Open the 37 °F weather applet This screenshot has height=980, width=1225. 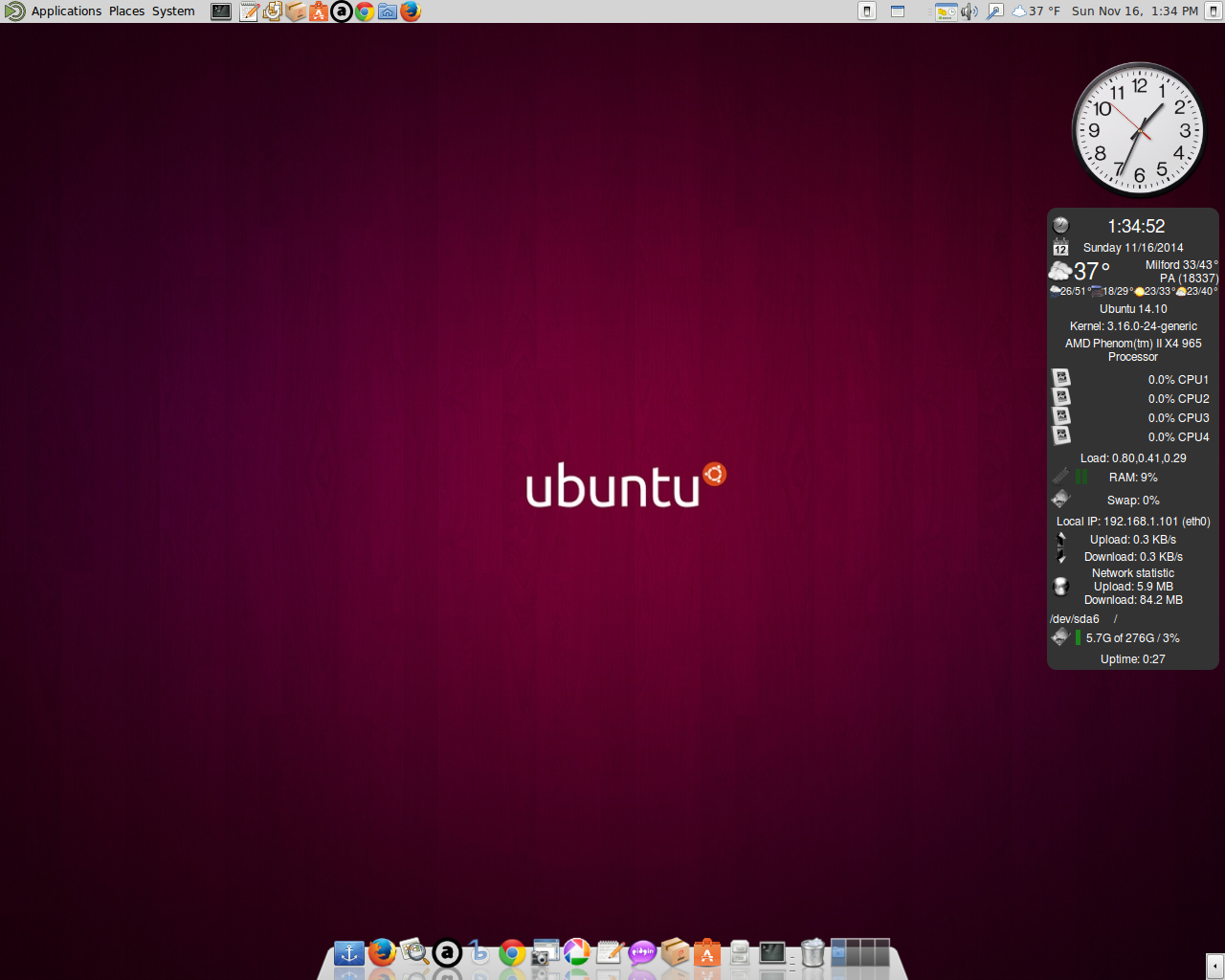click(1036, 11)
